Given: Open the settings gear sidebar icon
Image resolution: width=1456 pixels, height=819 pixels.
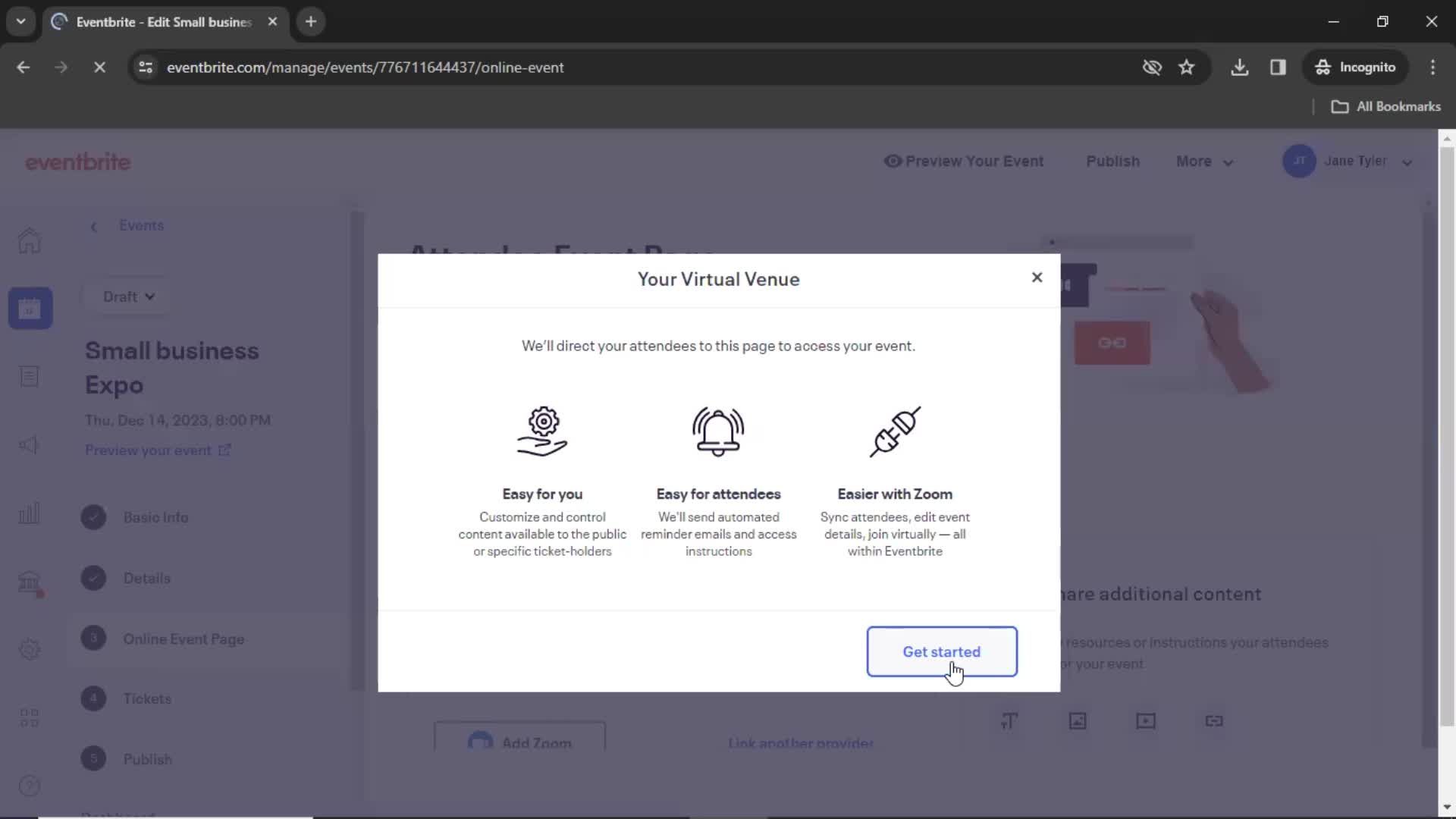Looking at the screenshot, I should pyautogui.click(x=30, y=649).
